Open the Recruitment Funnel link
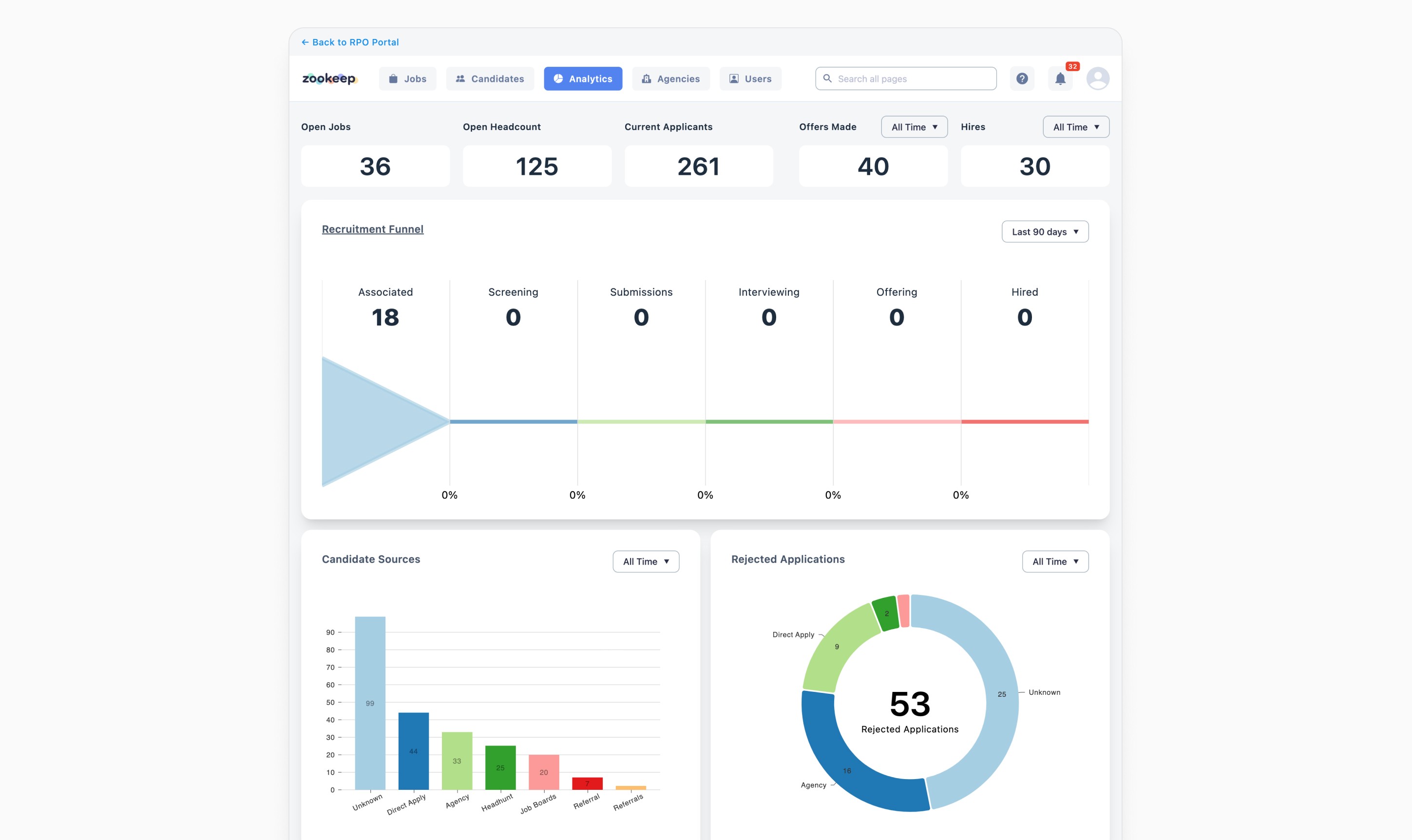Image resolution: width=1412 pixels, height=840 pixels. point(372,229)
